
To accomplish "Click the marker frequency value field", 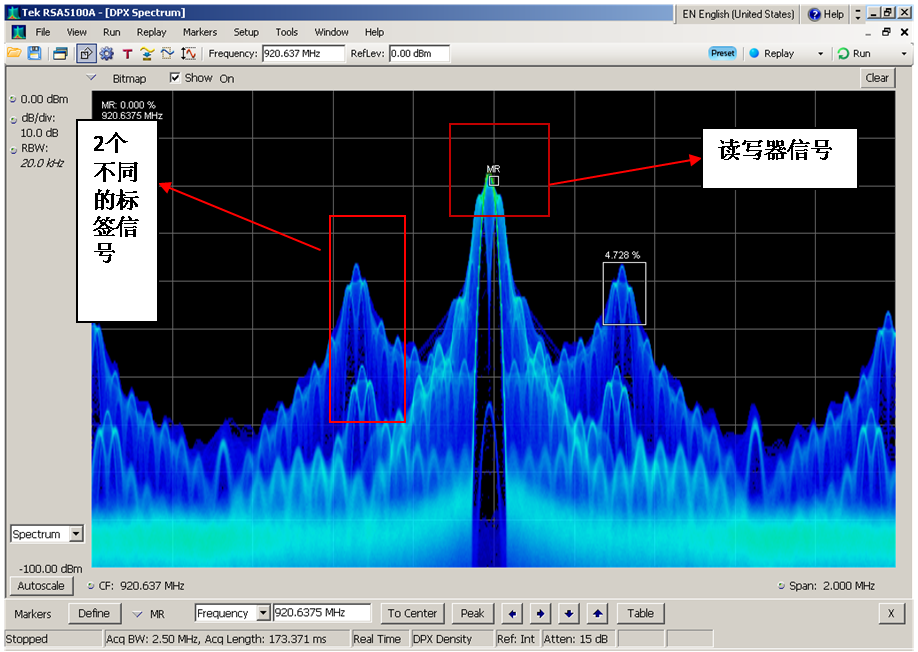I will [x=322, y=613].
